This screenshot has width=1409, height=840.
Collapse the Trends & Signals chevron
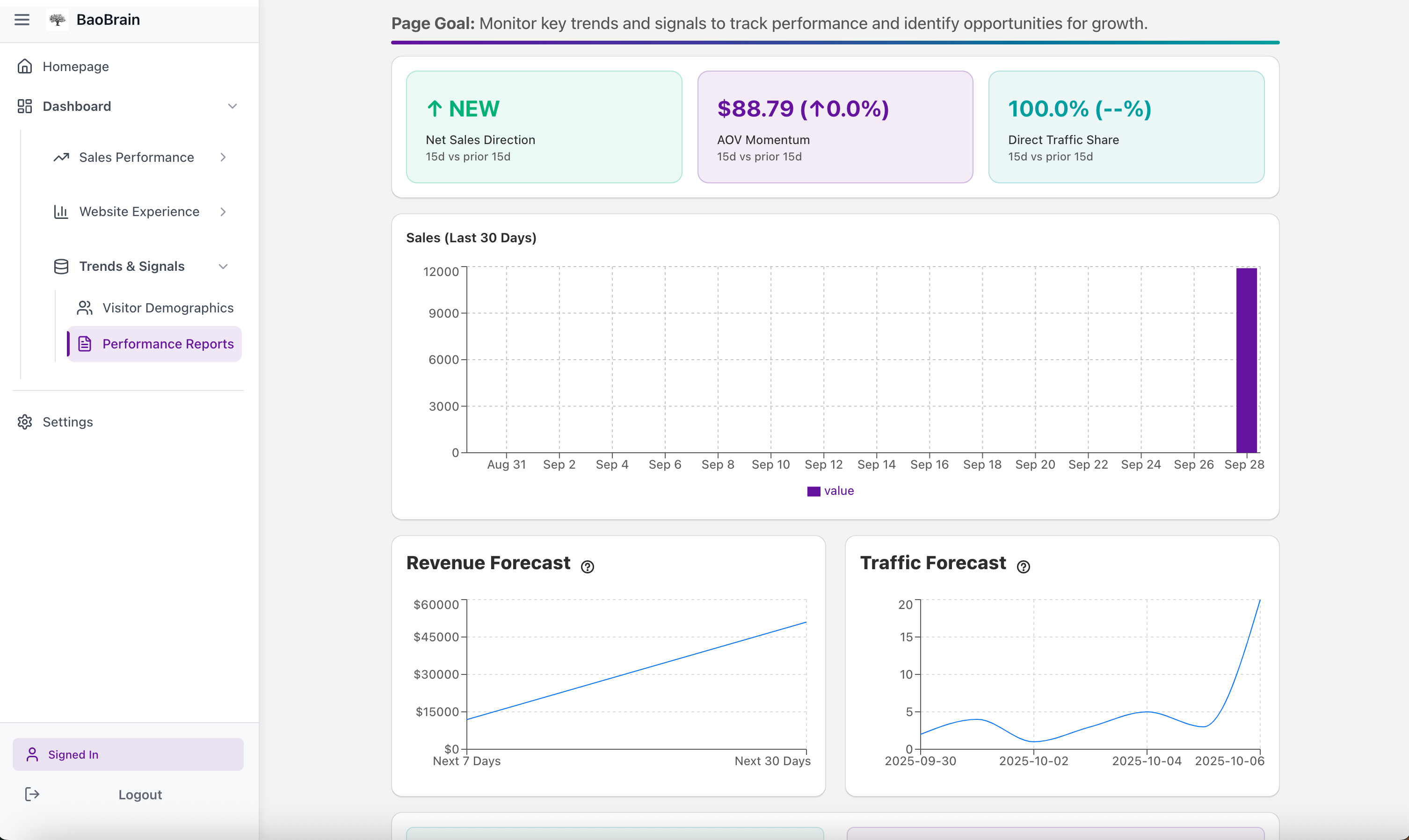[x=223, y=266]
